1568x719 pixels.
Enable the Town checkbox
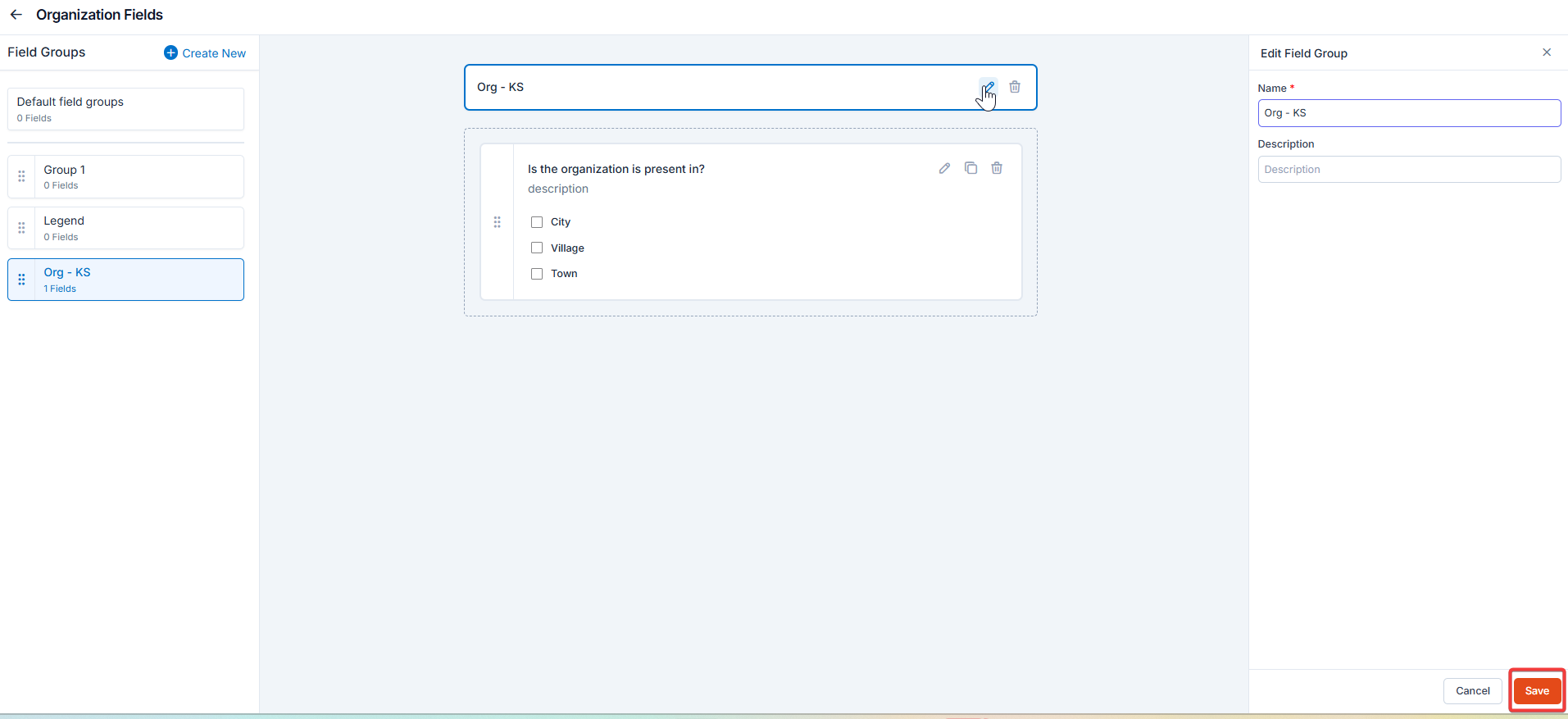[x=537, y=274]
